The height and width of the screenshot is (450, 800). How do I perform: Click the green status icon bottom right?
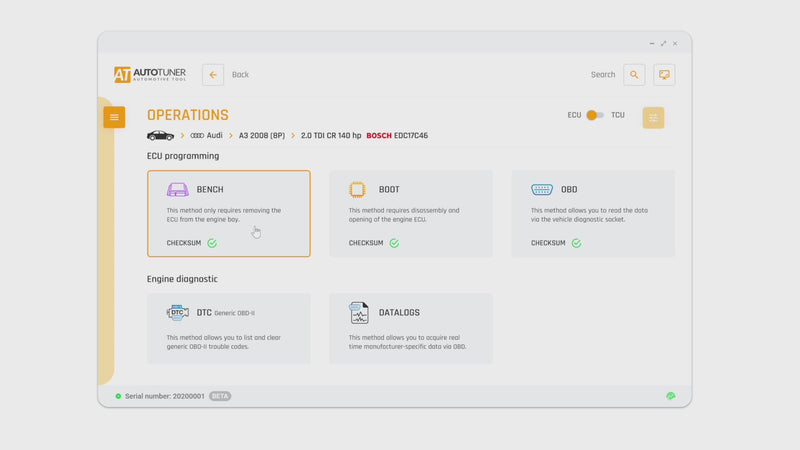click(x=671, y=396)
